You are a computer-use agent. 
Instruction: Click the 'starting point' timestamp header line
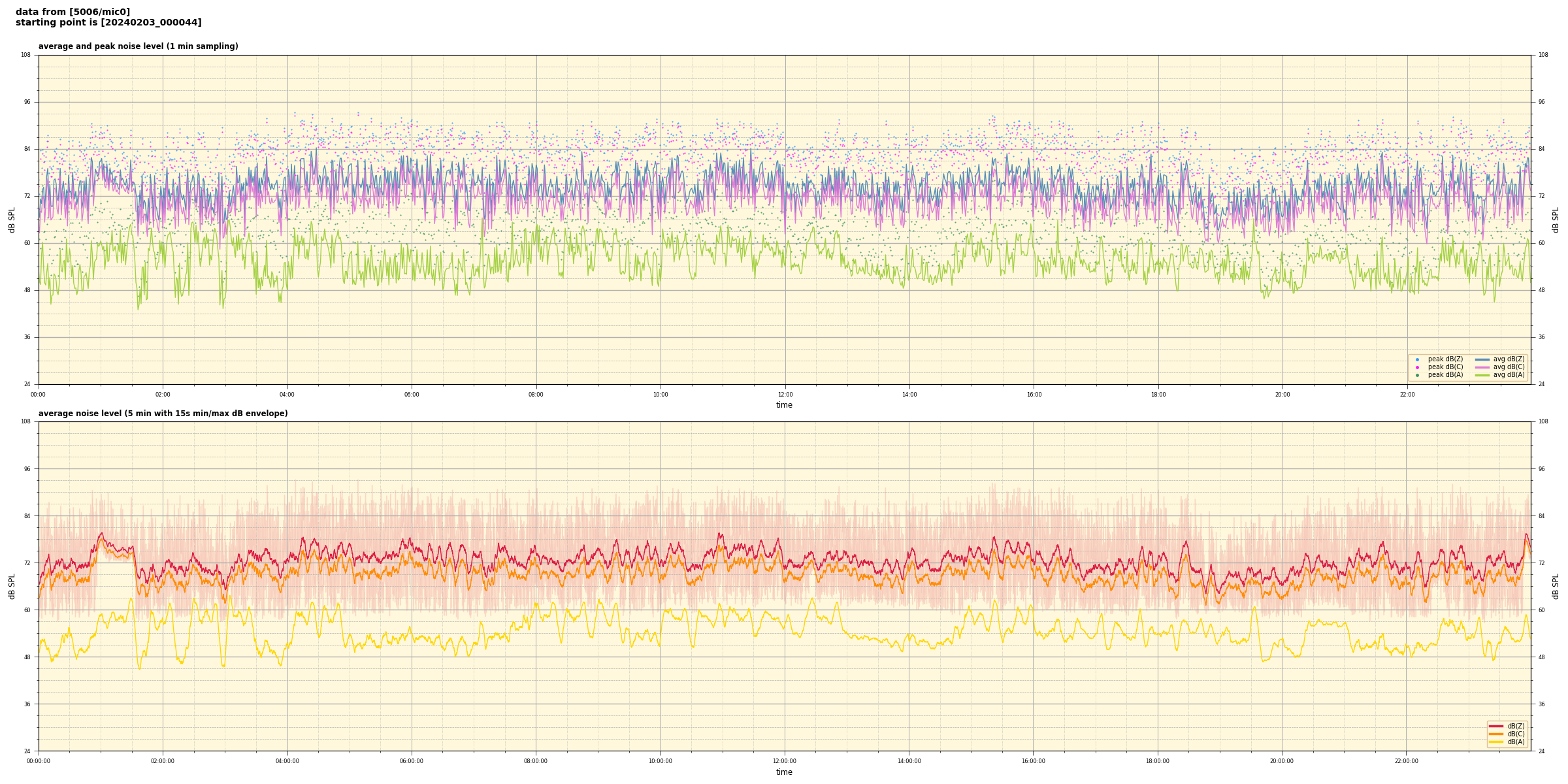tap(108, 23)
